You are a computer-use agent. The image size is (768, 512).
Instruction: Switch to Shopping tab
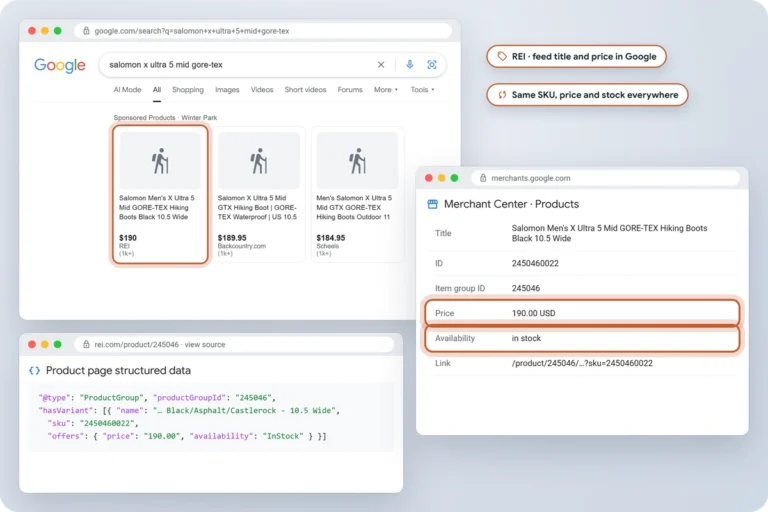188,90
